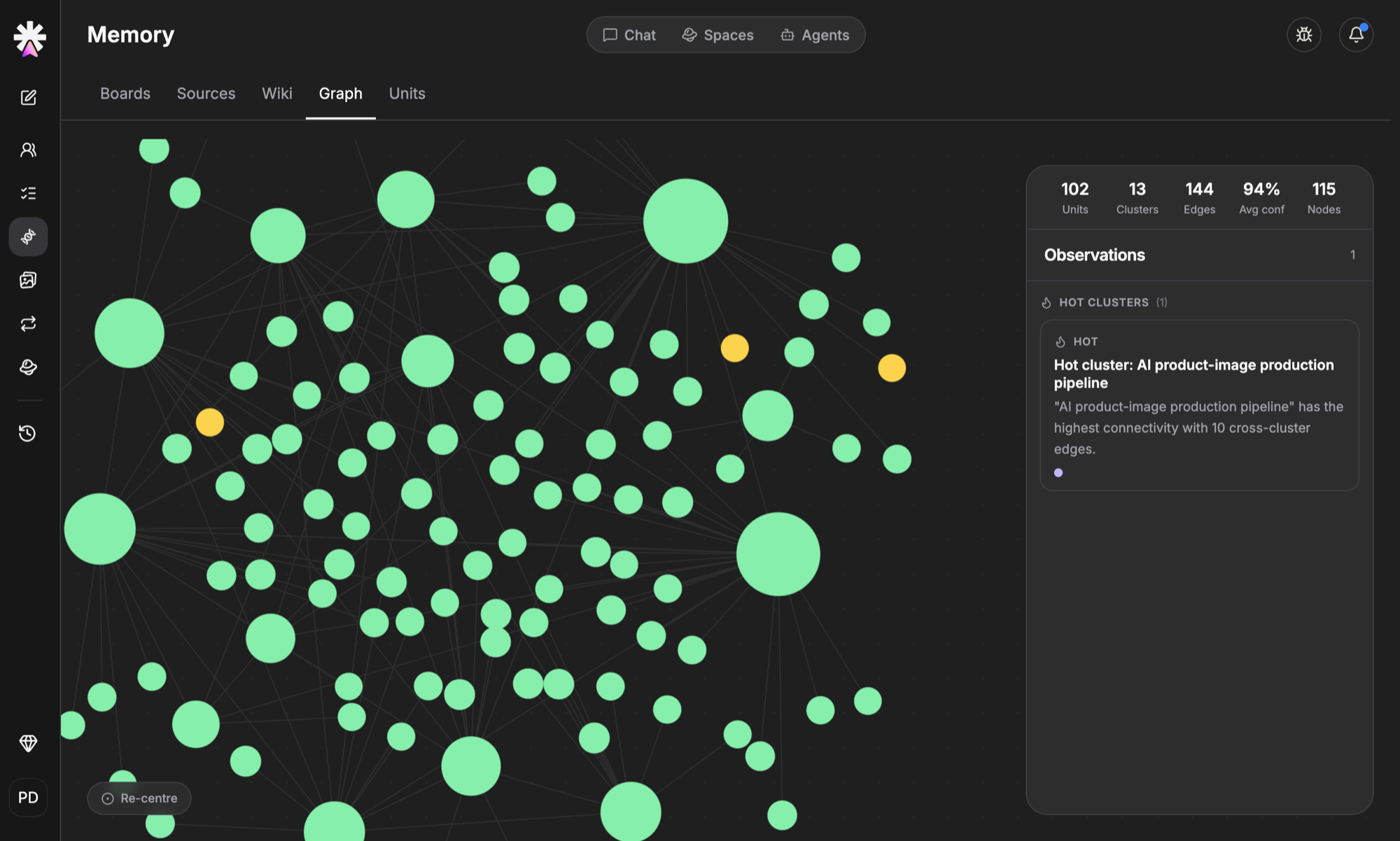The height and width of the screenshot is (841, 1400).
Task: Click the Re-centre button
Action: (139, 798)
